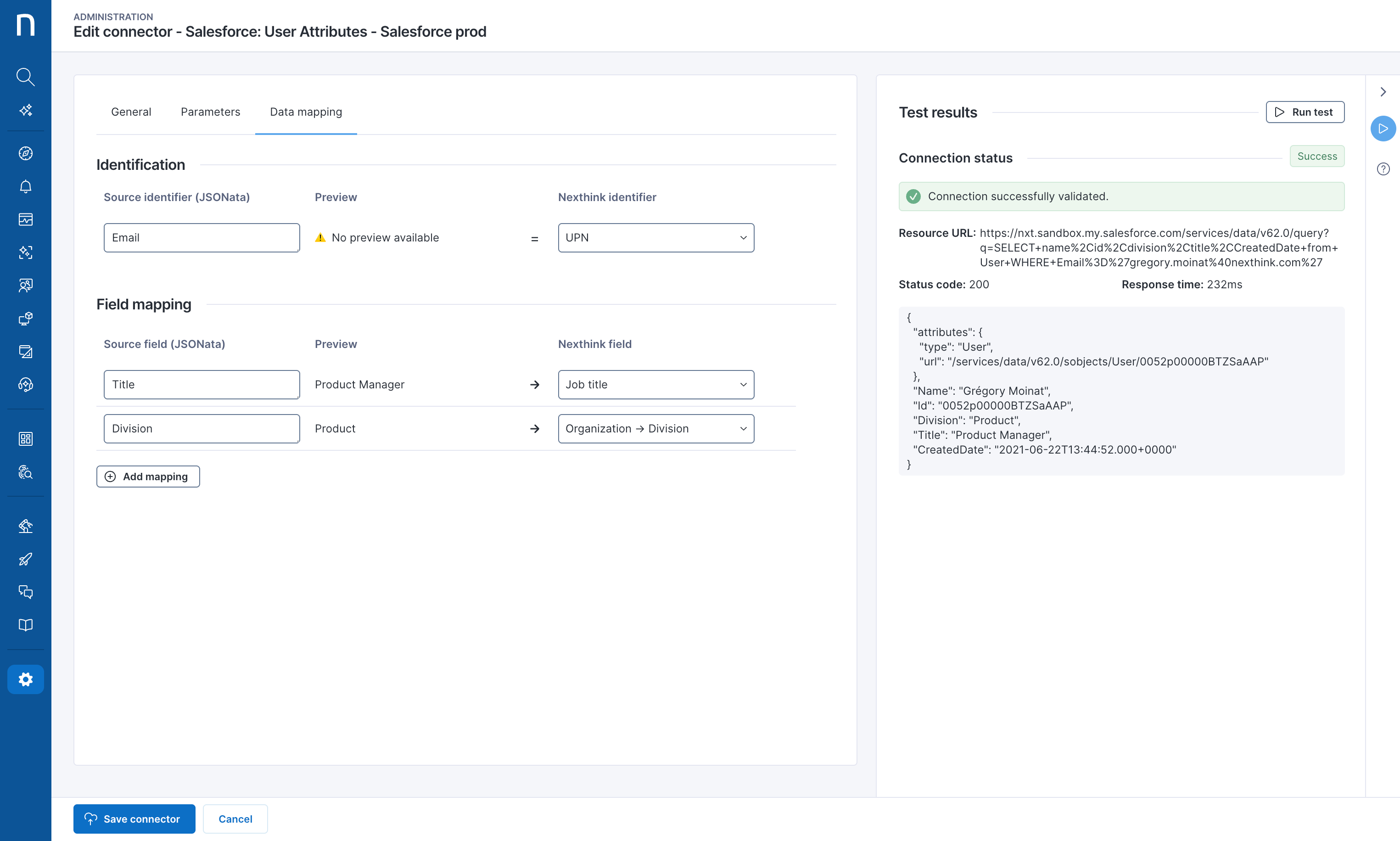Open the alerts bell icon

pyautogui.click(x=26, y=186)
